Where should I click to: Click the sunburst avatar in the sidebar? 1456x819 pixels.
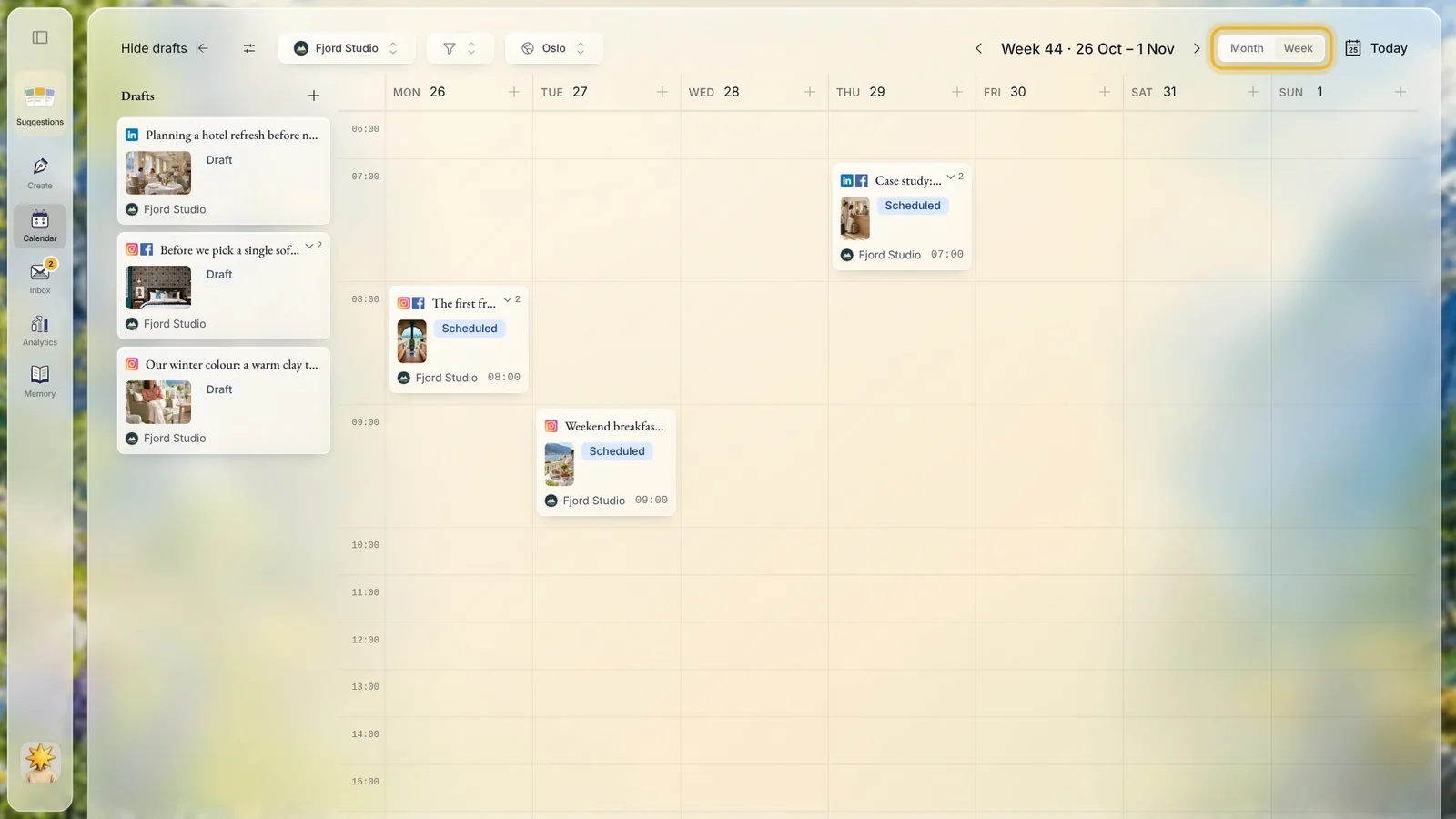pos(40,762)
